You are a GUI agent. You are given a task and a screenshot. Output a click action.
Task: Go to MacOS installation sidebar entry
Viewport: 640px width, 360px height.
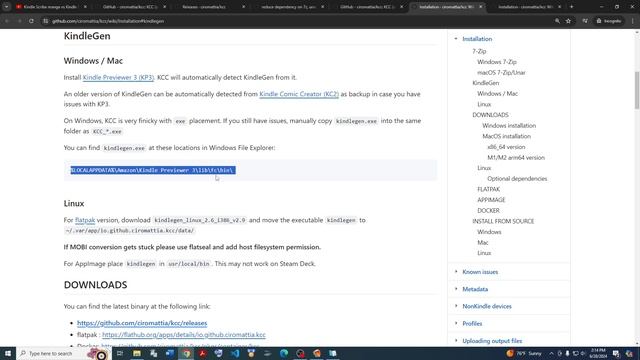point(507,136)
